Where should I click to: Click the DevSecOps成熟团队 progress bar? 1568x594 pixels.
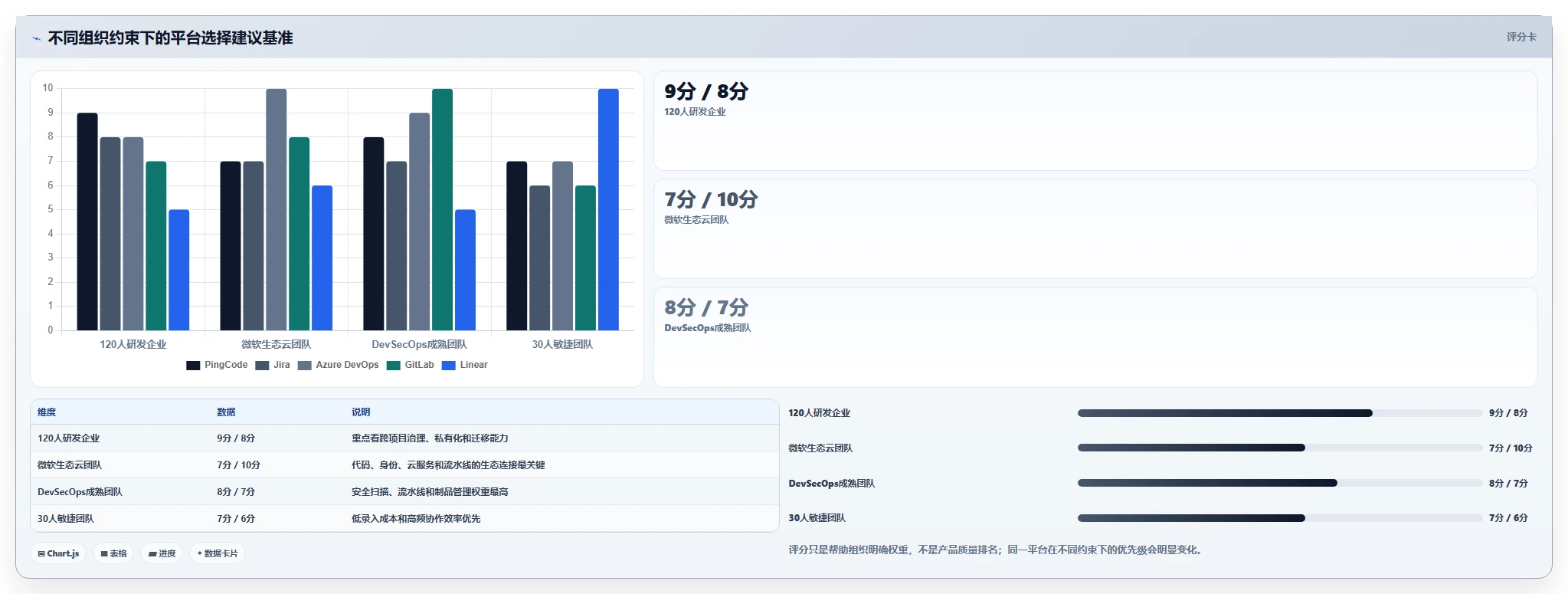pyautogui.click(x=1279, y=483)
